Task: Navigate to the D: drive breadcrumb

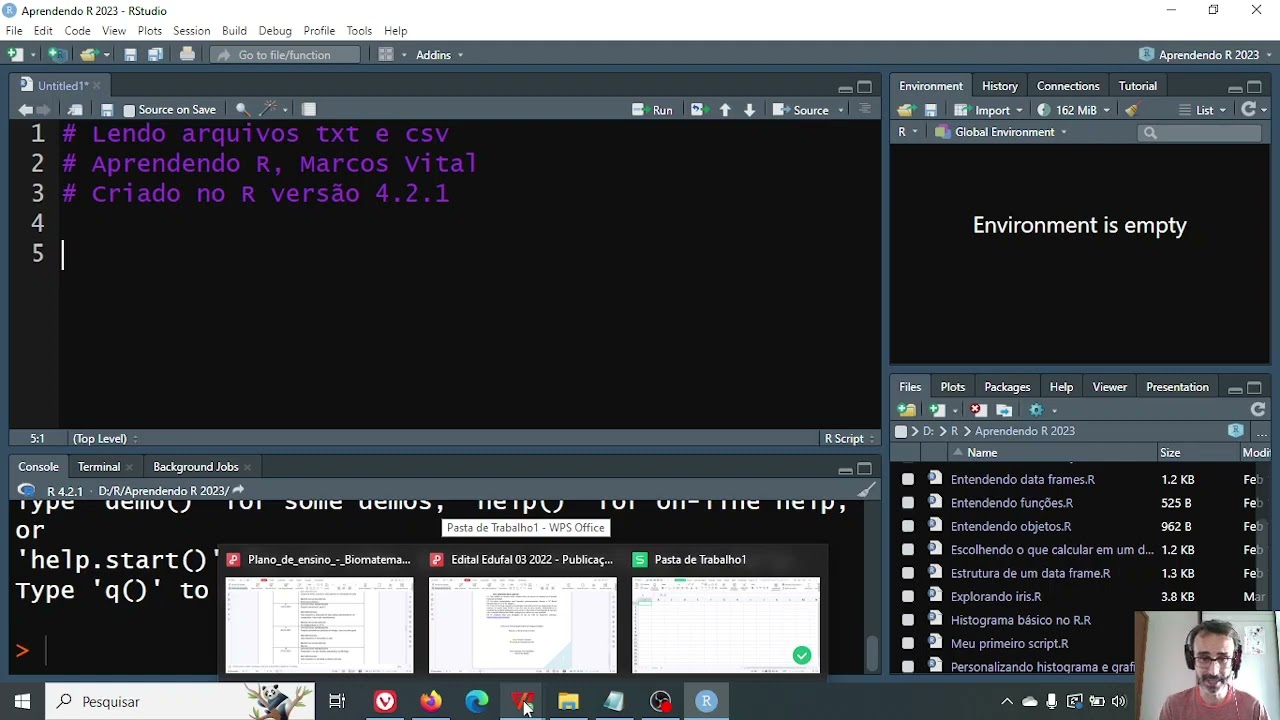Action: pyautogui.click(x=928, y=431)
